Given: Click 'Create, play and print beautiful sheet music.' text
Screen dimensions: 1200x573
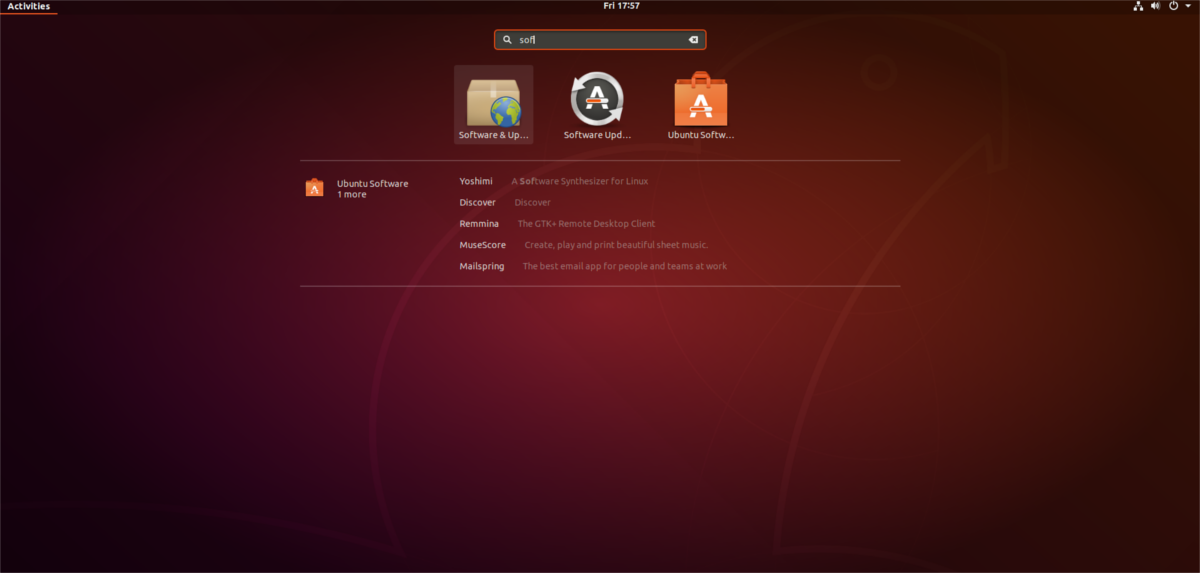Looking at the screenshot, I should pos(616,245).
